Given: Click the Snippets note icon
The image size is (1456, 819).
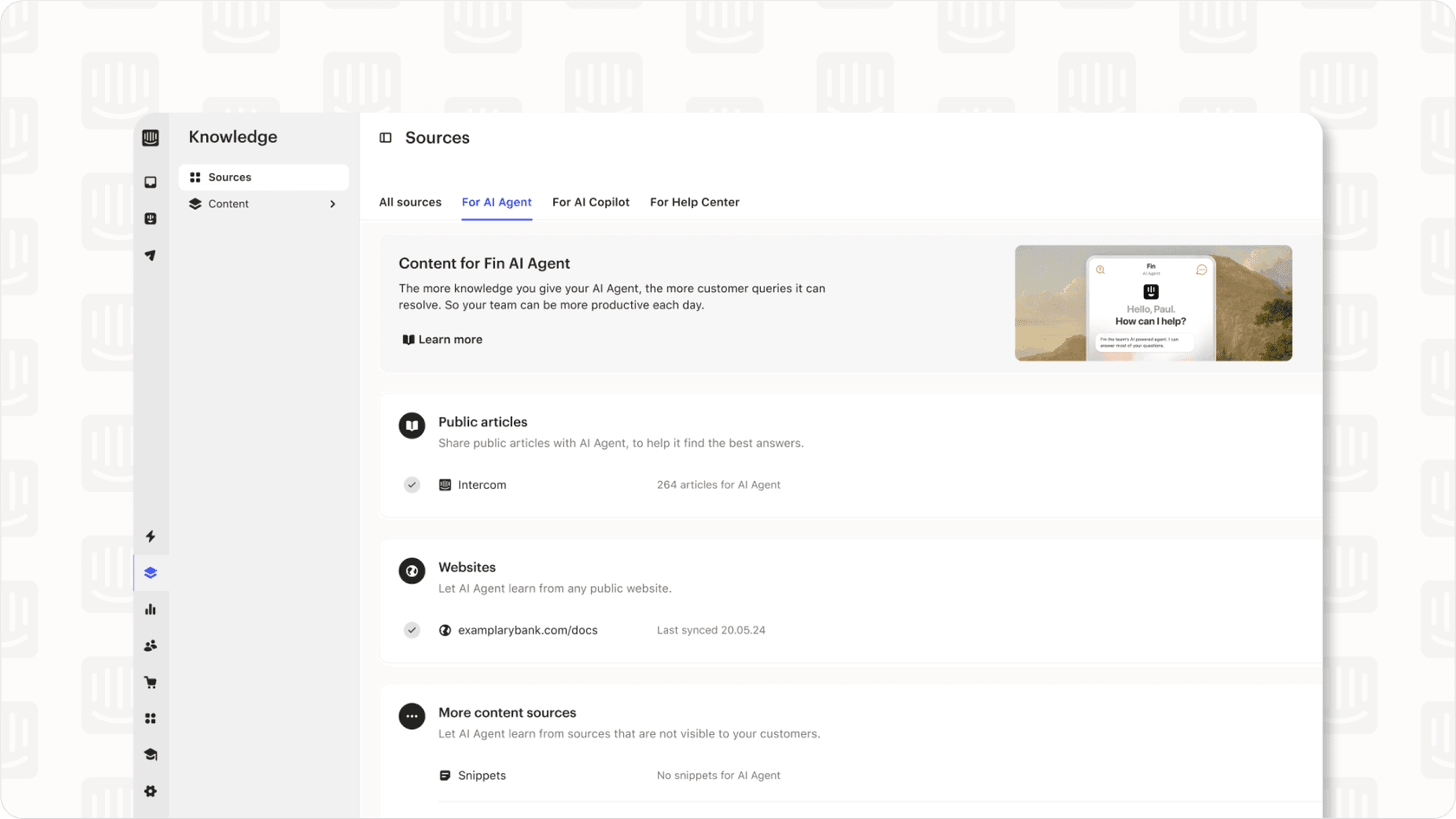Looking at the screenshot, I should click(x=445, y=776).
